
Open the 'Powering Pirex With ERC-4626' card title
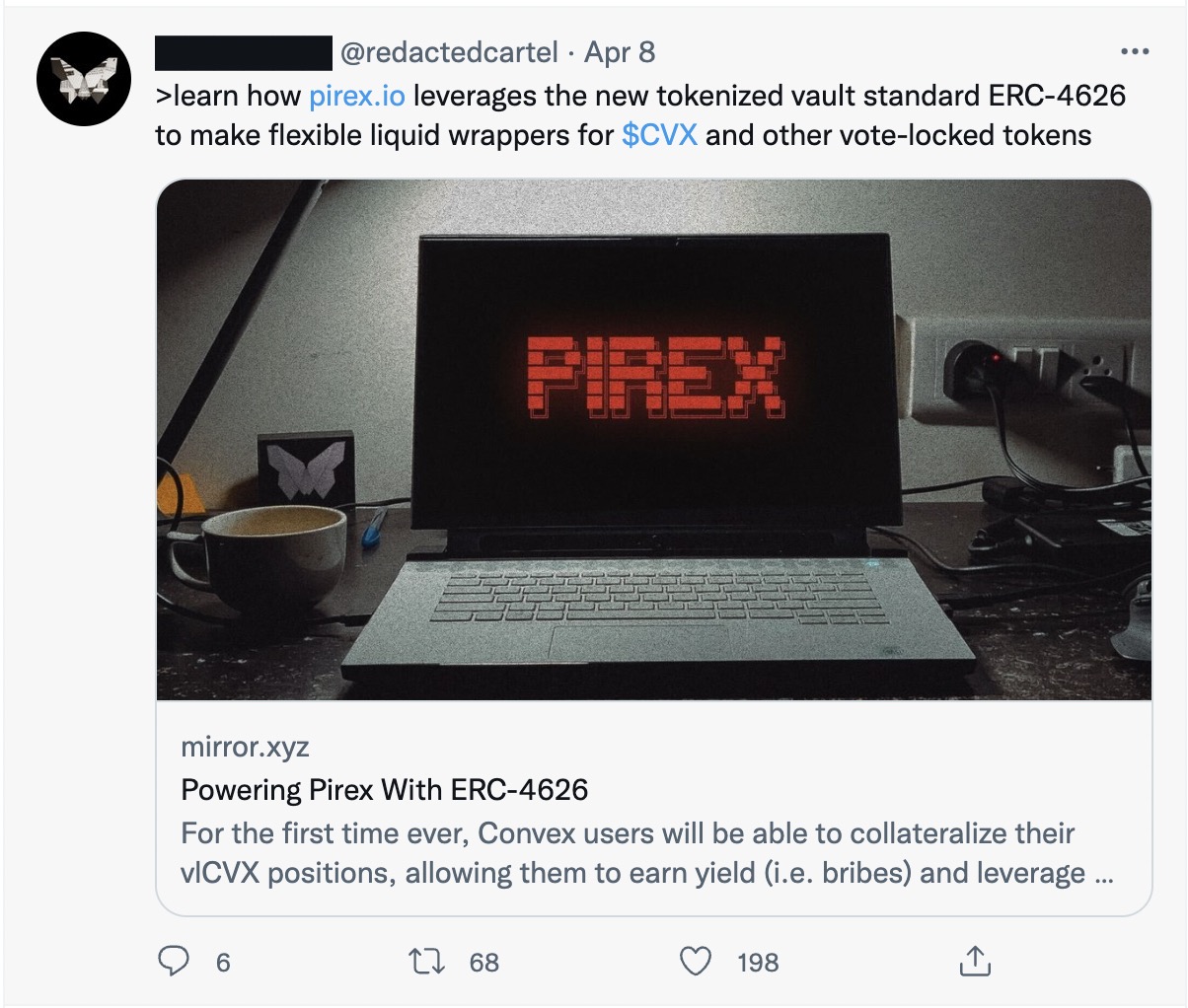click(385, 789)
